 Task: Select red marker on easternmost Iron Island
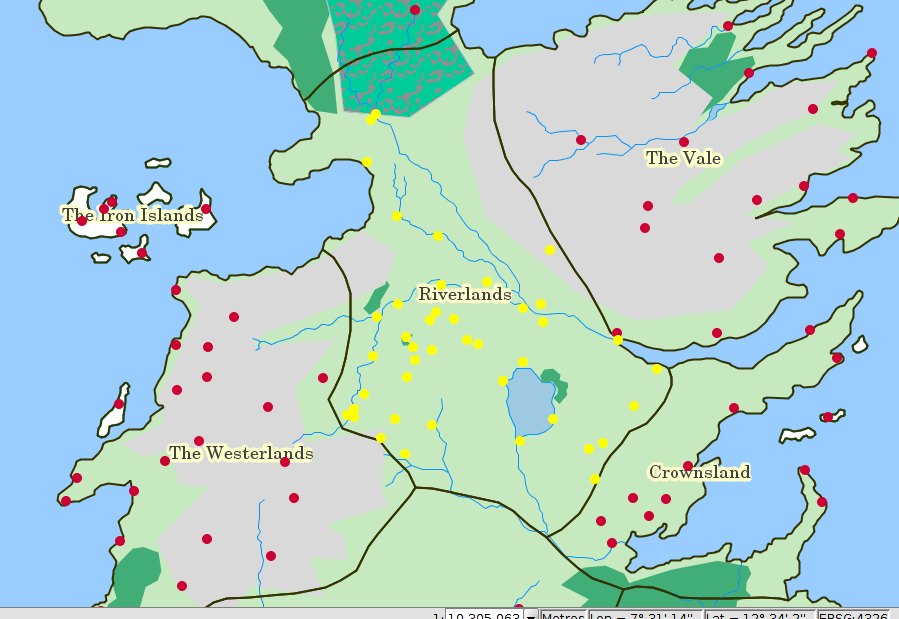click(x=206, y=209)
